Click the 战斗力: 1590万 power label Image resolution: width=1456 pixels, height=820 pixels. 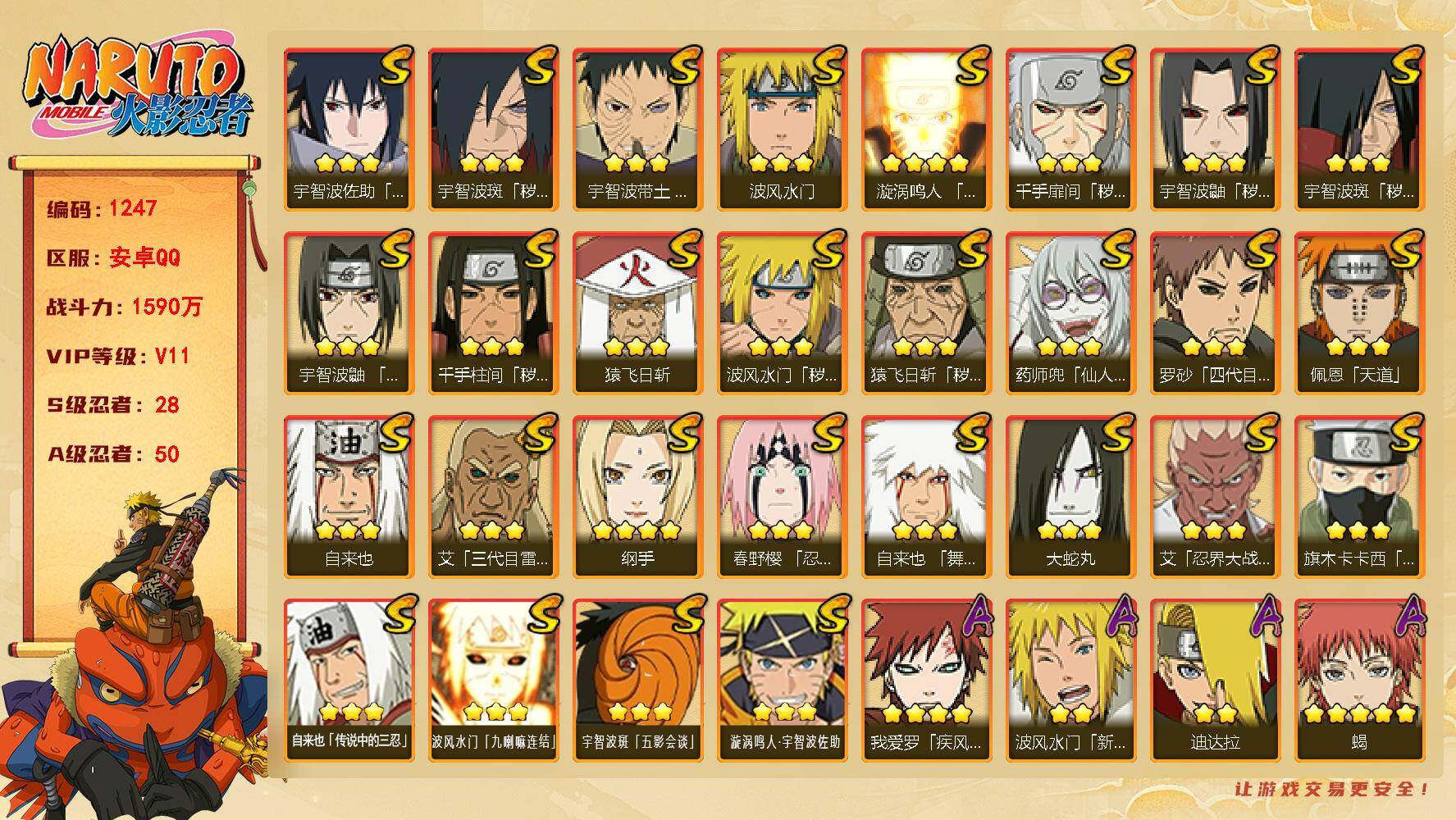[x=124, y=307]
